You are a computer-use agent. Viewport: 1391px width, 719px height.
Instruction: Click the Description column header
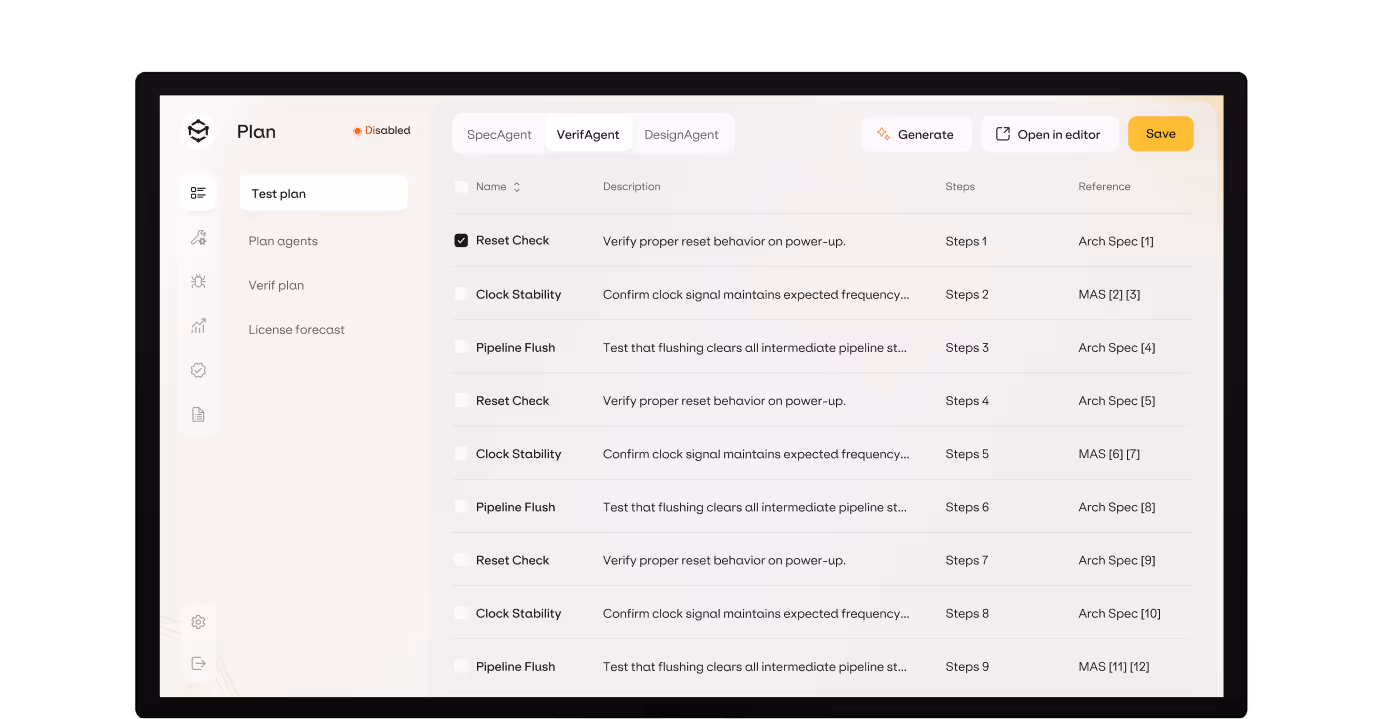click(x=632, y=187)
